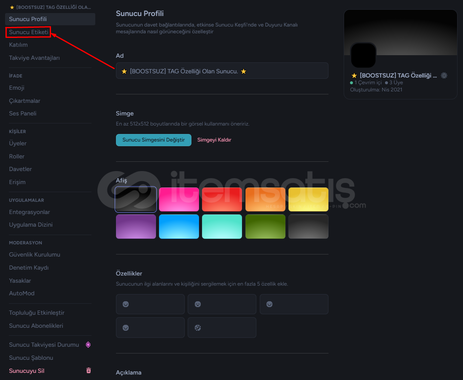Image resolution: width=463 pixels, height=380 pixels.
Task: Click Simgeyi Kaldır link
Action: [214, 140]
